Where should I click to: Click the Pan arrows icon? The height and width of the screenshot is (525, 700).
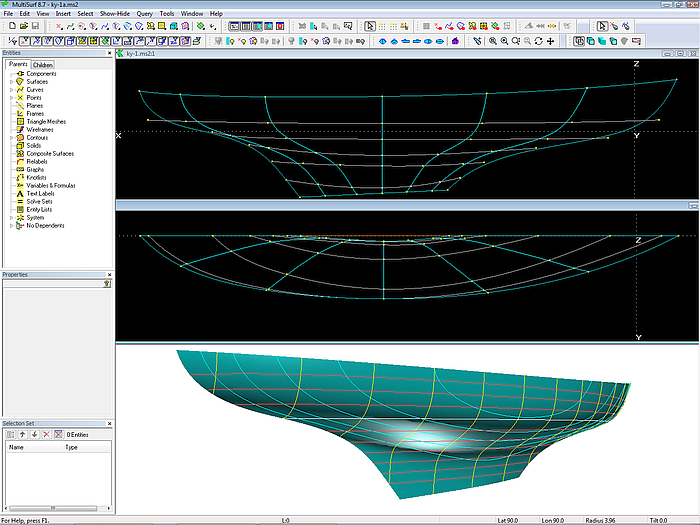coord(551,41)
